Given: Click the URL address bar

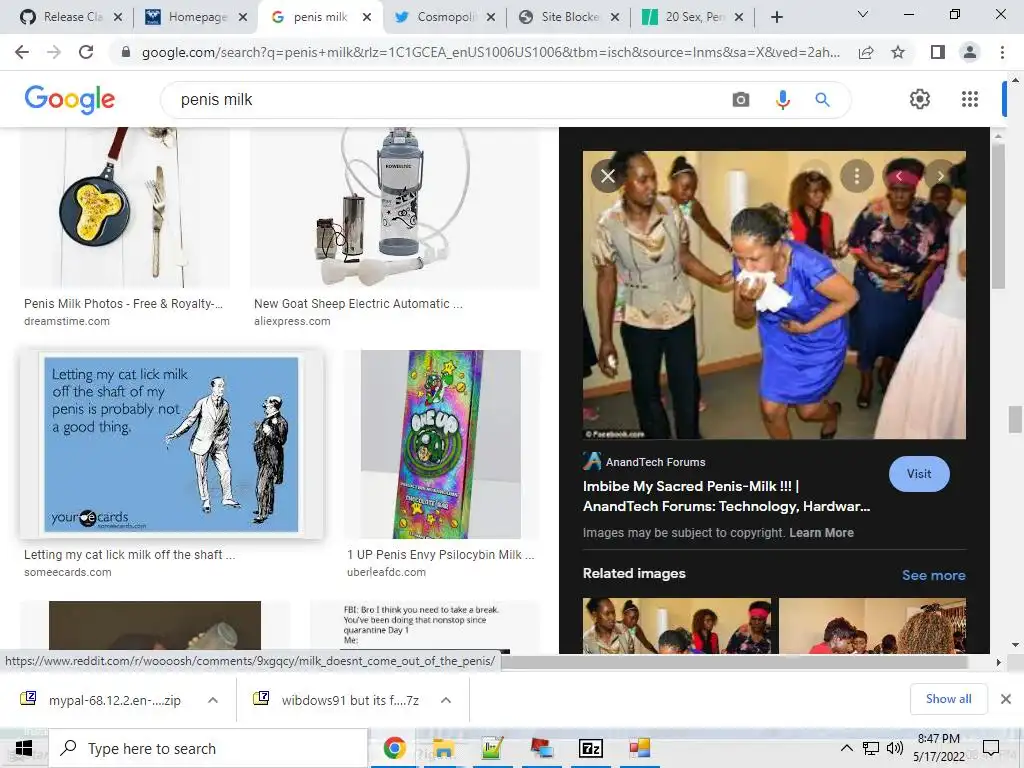Looking at the screenshot, I should point(490,52).
